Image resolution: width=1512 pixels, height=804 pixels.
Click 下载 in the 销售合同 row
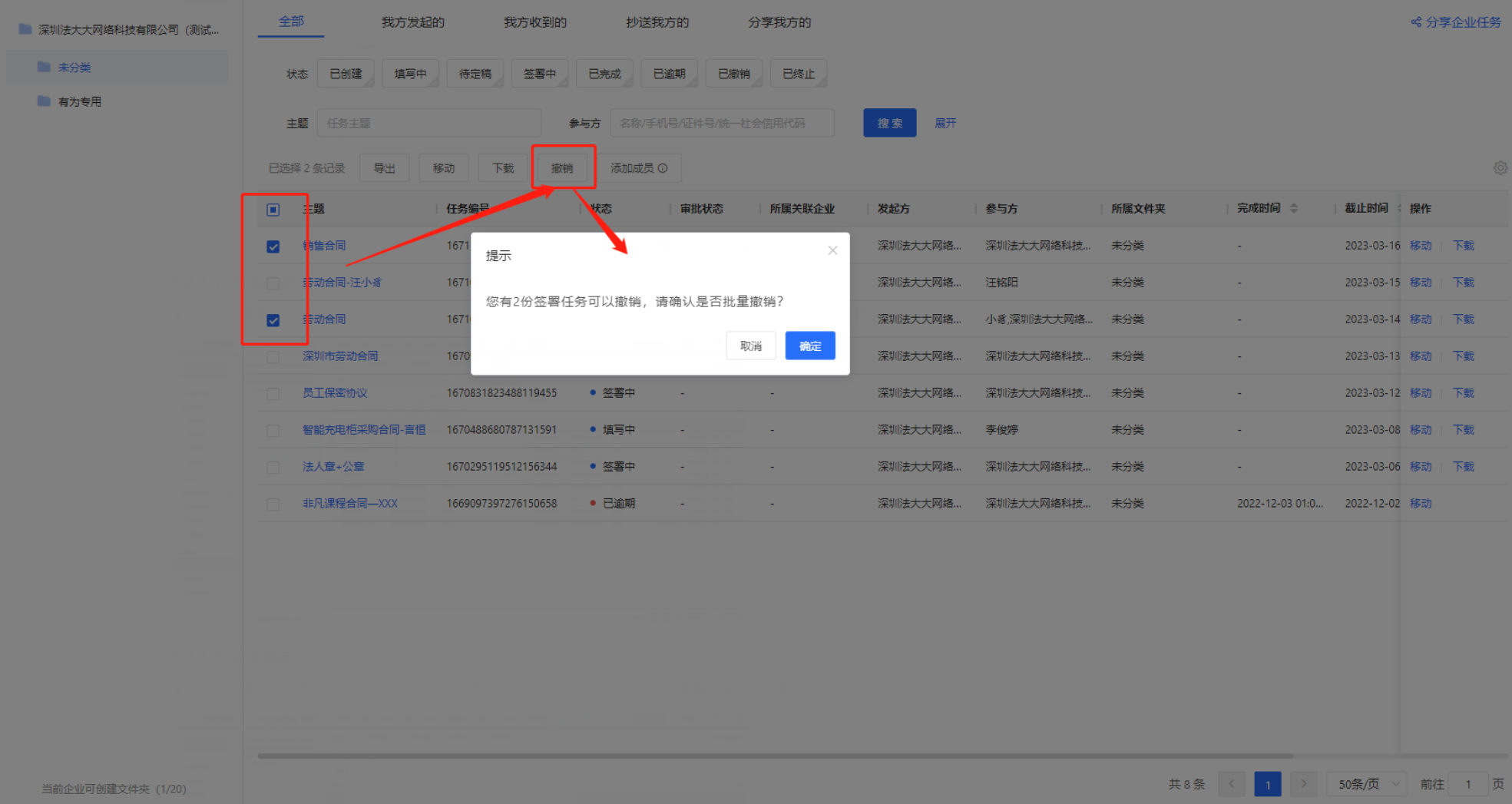(1464, 246)
